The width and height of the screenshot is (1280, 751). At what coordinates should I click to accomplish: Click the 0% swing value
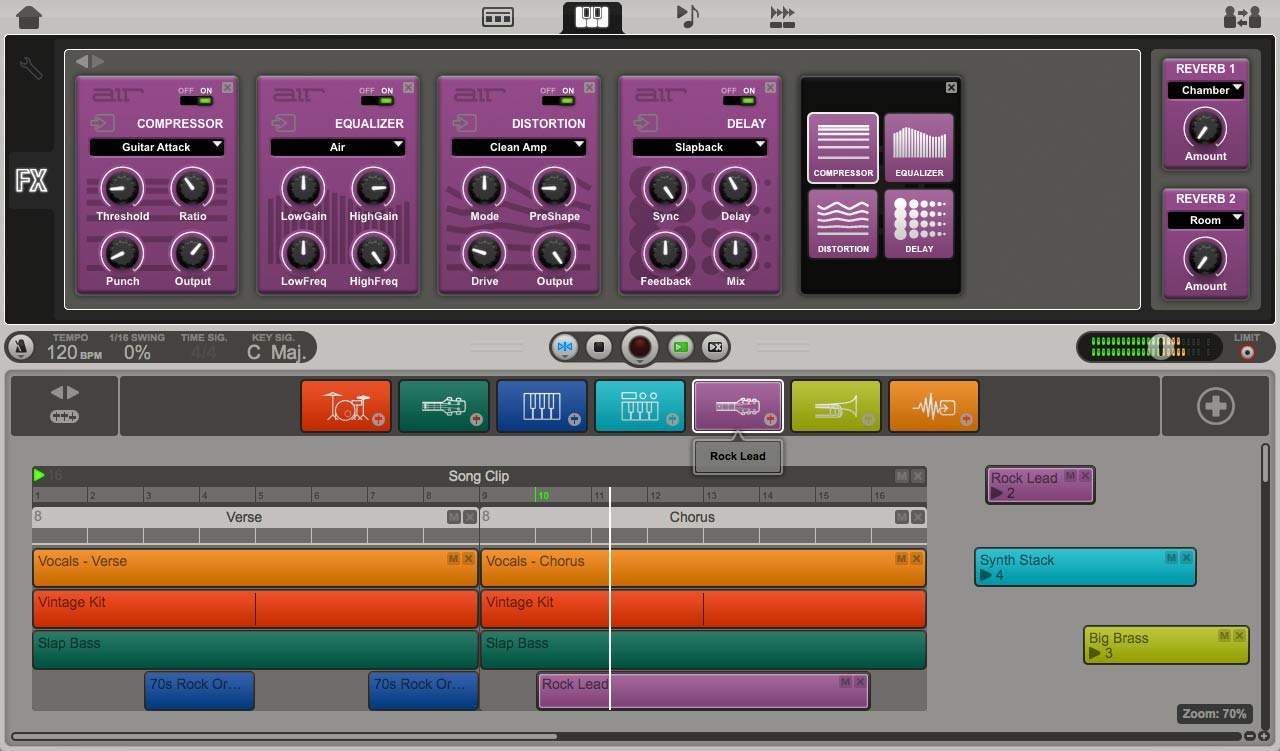(x=137, y=353)
